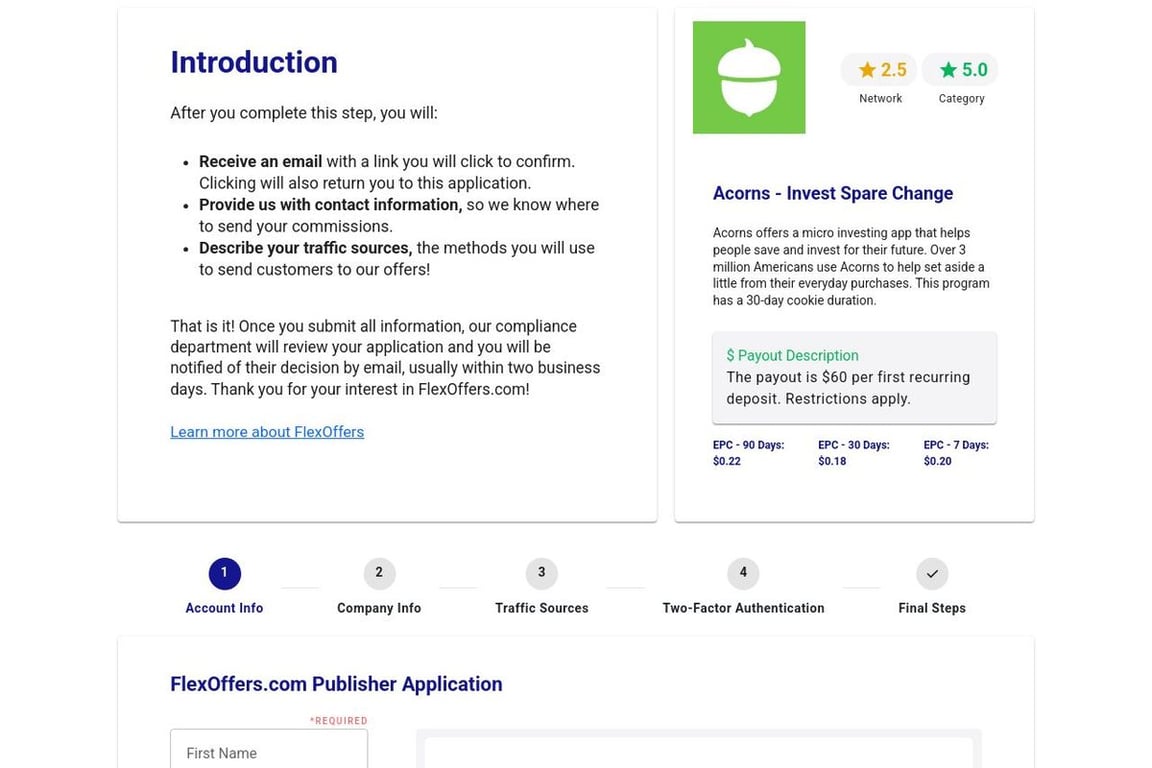
Task: Click the Company Info step label
Action: point(379,608)
